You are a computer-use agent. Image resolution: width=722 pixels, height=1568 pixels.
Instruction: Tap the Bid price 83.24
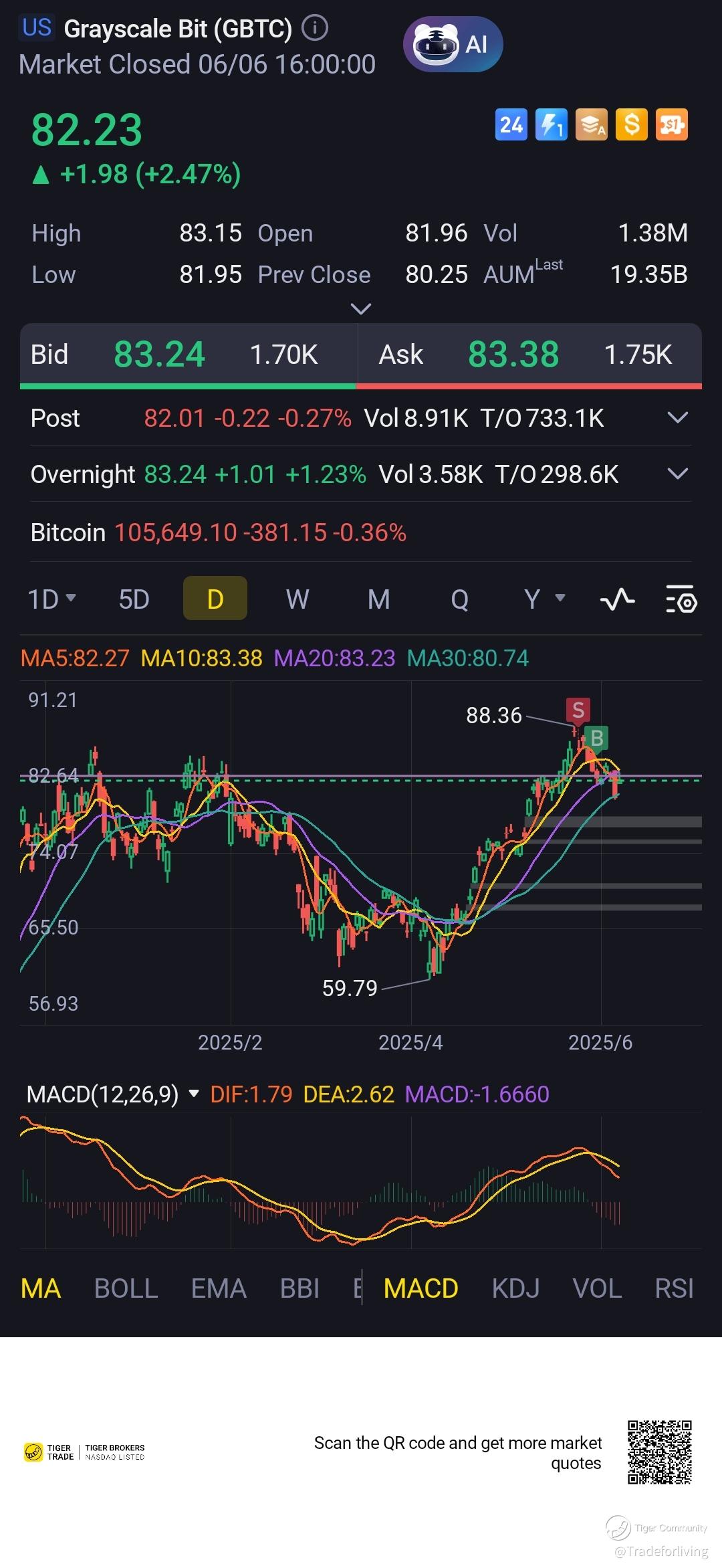[159, 355]
